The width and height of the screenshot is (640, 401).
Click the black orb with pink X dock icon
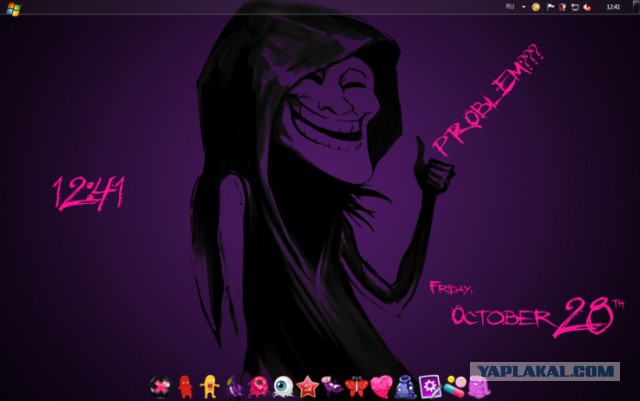[x=160, y=387]
